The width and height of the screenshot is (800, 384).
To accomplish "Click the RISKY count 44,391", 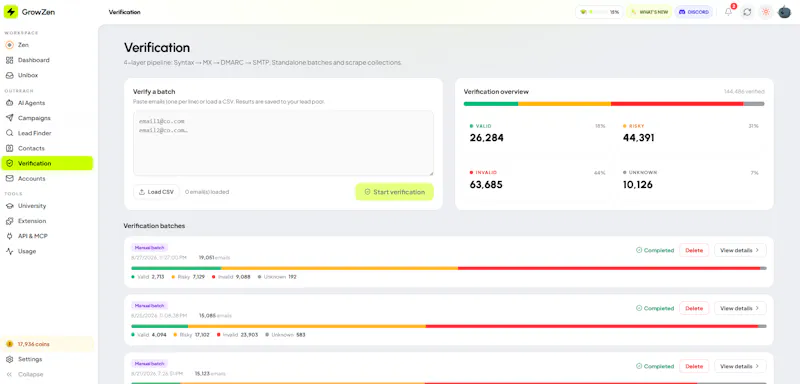I will [x=639, y=138].
